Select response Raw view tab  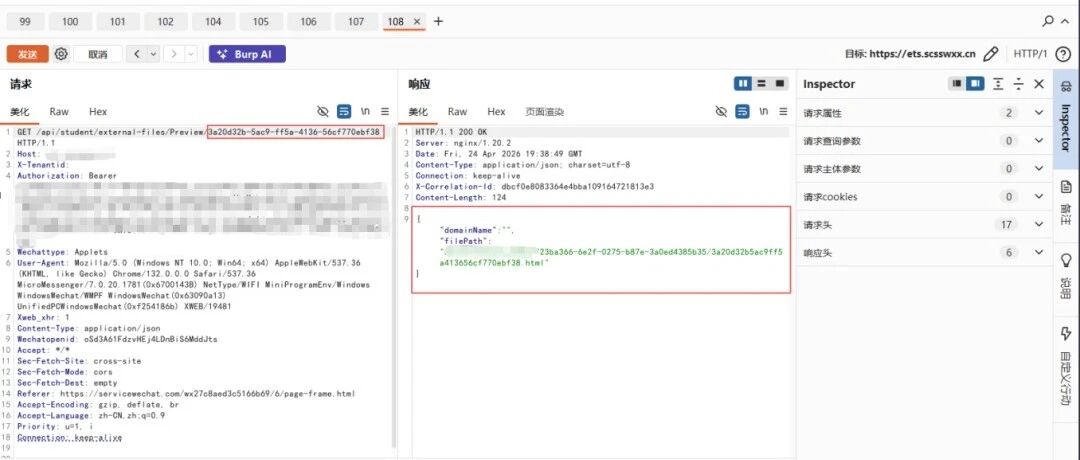tap(457, 112)
